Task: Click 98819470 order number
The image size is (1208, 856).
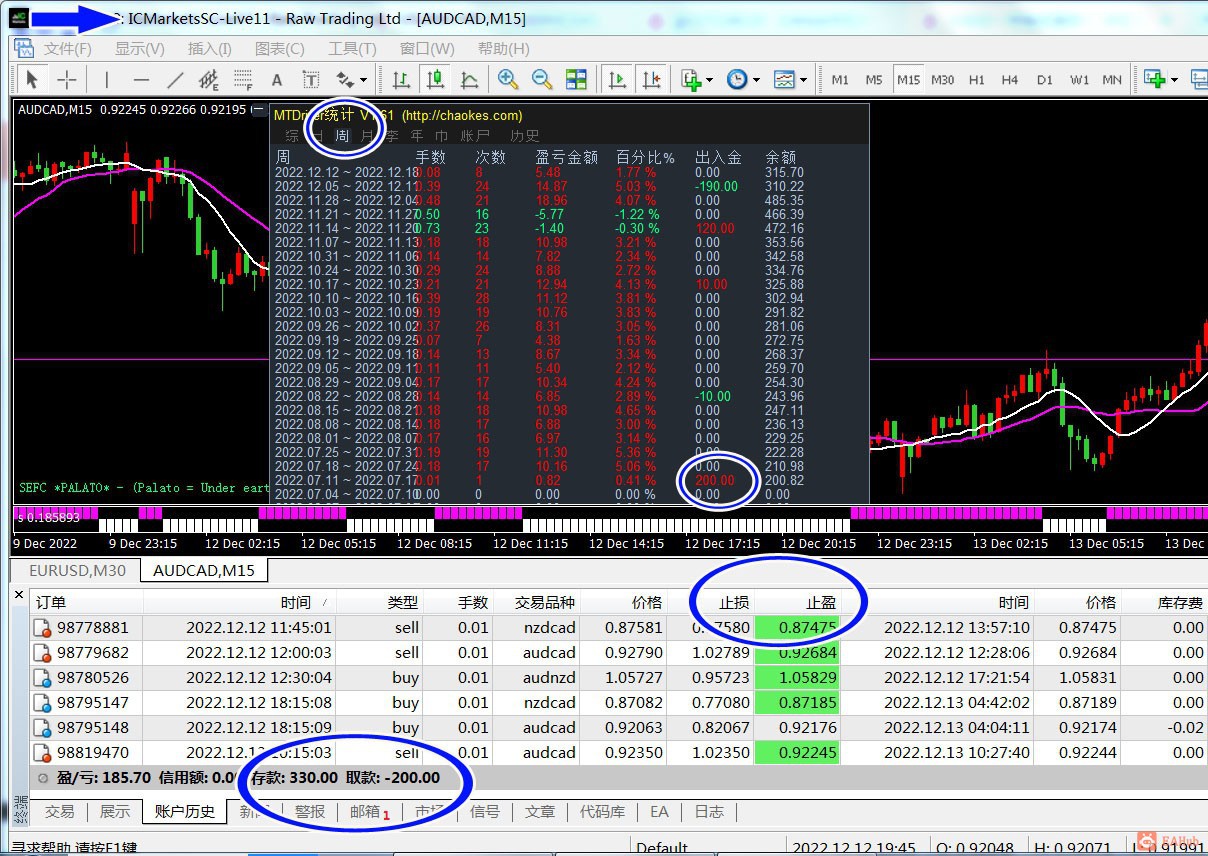Action: [93, 753]
